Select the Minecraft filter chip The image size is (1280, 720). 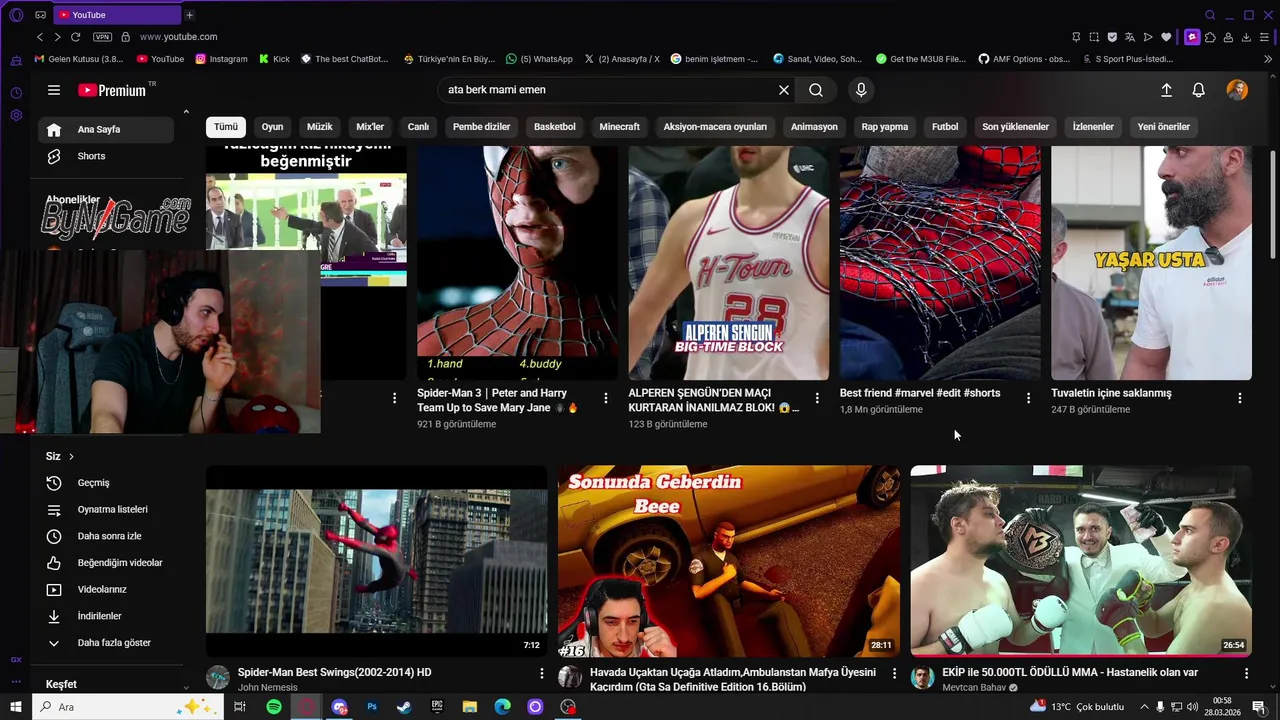[619, 127]
